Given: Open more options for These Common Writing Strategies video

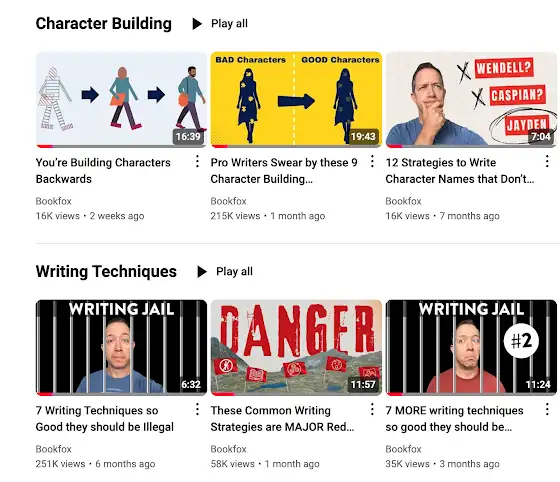Looking at the screenshot, I should [372, 409].
